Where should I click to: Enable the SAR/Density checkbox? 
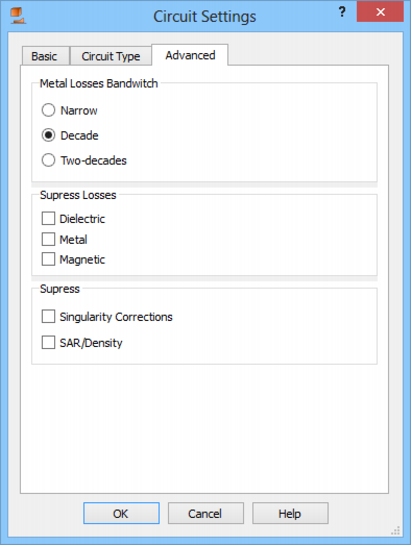[48, 342]
